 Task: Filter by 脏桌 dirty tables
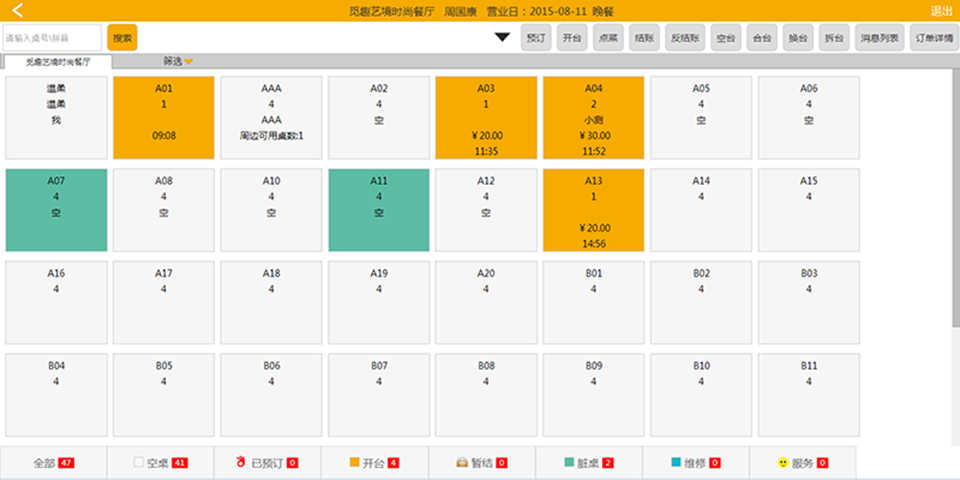(589, 463)
